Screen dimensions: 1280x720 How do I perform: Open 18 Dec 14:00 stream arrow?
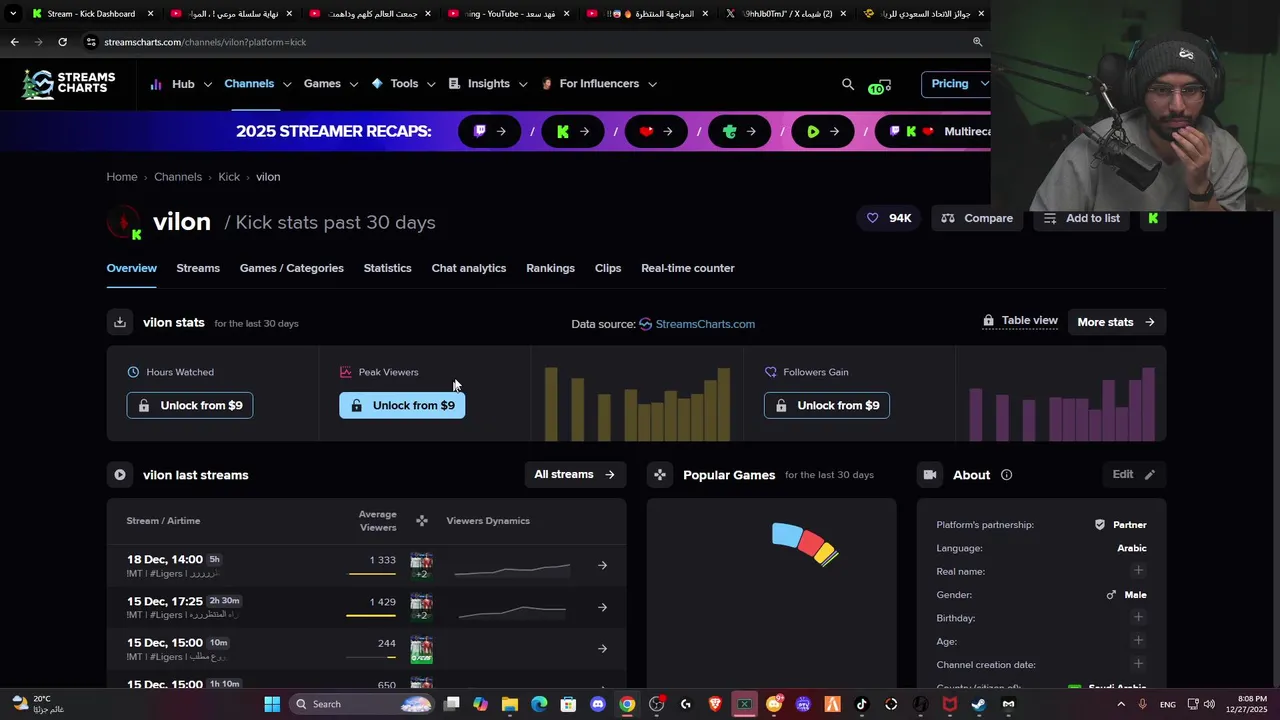coord(602,565)
